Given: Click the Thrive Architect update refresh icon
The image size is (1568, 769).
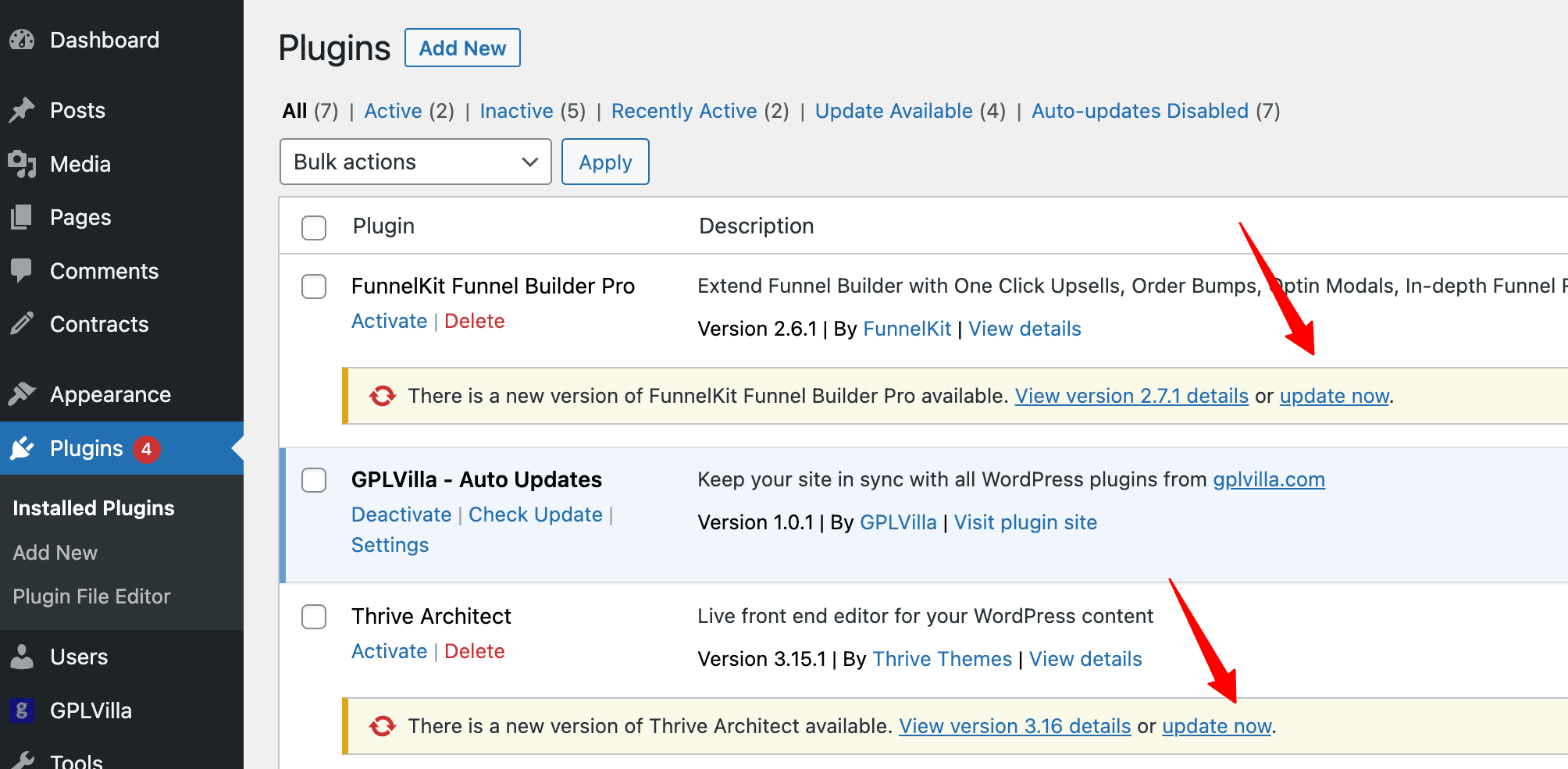Looking at the screenshot, I should click(x=383, y=726).
